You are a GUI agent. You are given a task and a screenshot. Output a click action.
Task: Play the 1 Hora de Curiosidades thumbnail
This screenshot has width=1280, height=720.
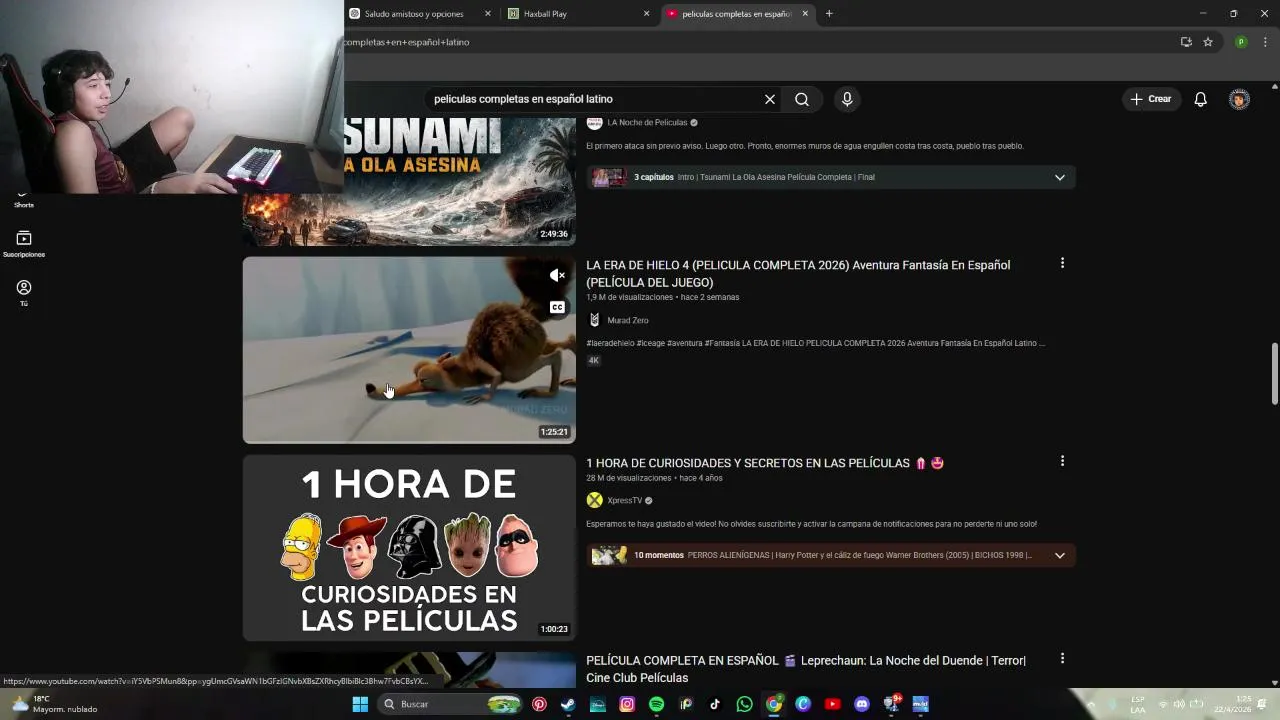click(409, 548)
